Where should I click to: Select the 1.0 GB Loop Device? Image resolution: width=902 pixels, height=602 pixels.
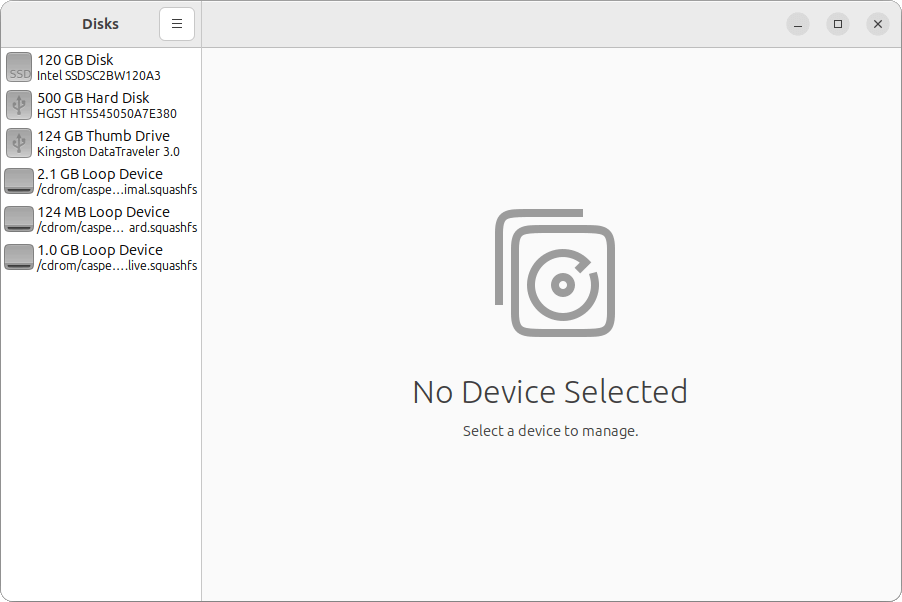pyautogui.click(x=101, y=257)
